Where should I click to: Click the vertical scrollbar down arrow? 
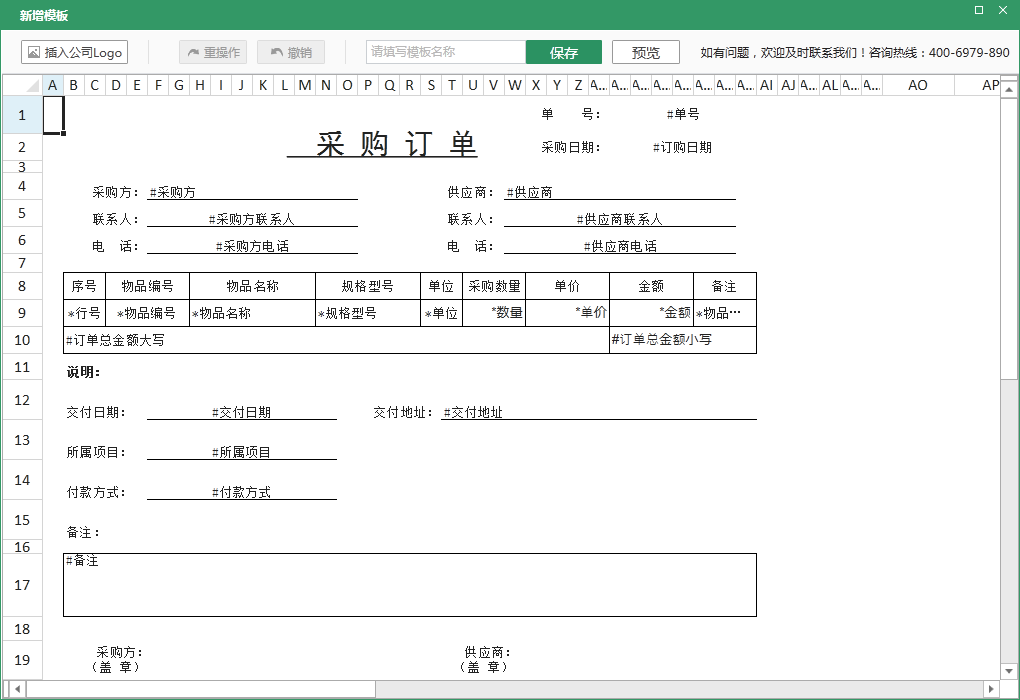pos(1009,670)
